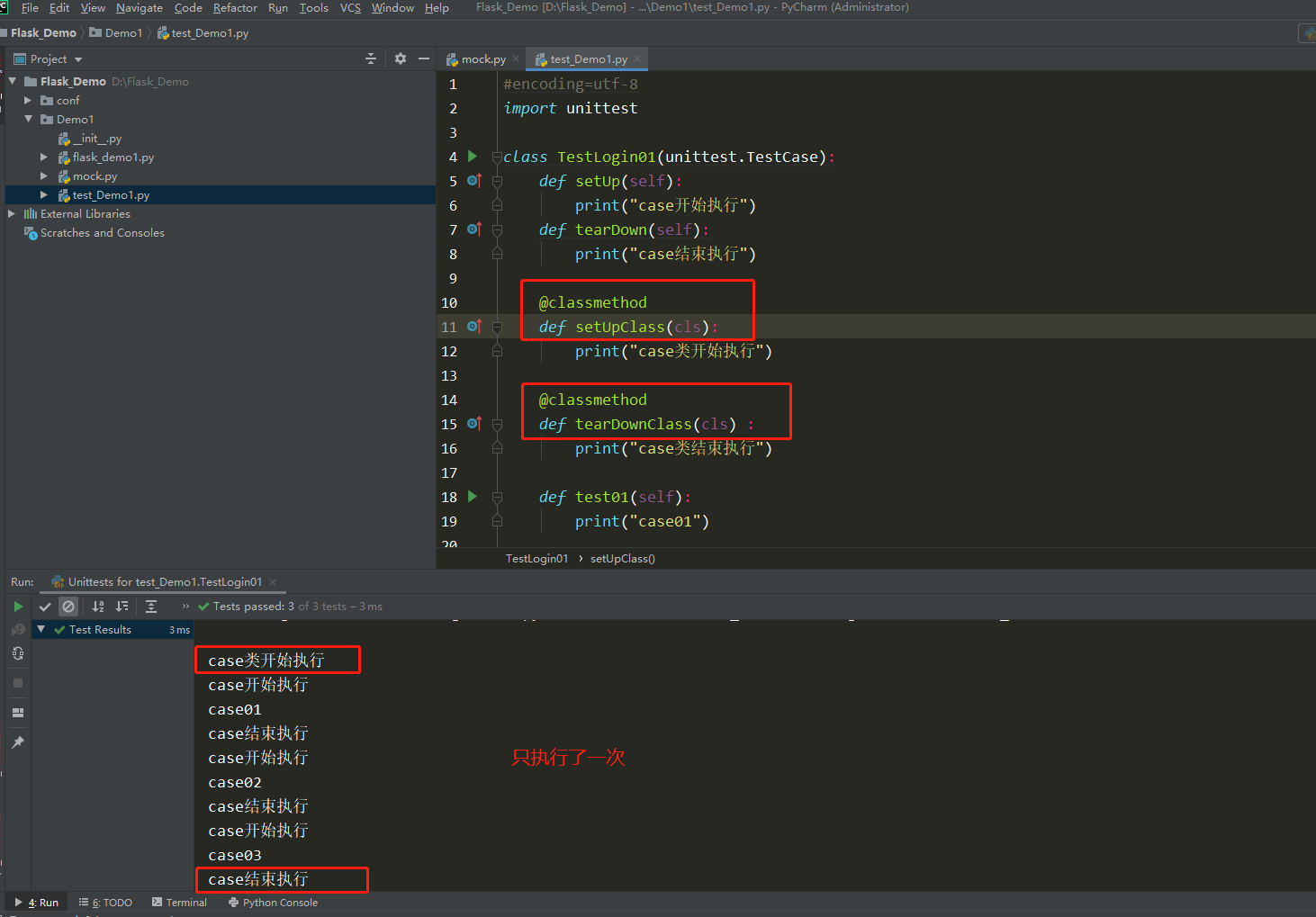Toggle Show Ignored tests button

[68, 607]
